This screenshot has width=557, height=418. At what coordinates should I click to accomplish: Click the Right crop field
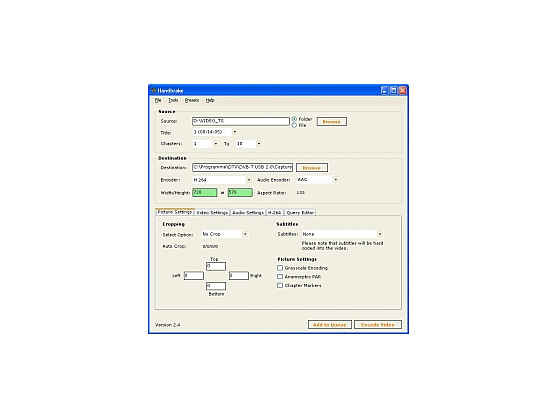(239, 276)
